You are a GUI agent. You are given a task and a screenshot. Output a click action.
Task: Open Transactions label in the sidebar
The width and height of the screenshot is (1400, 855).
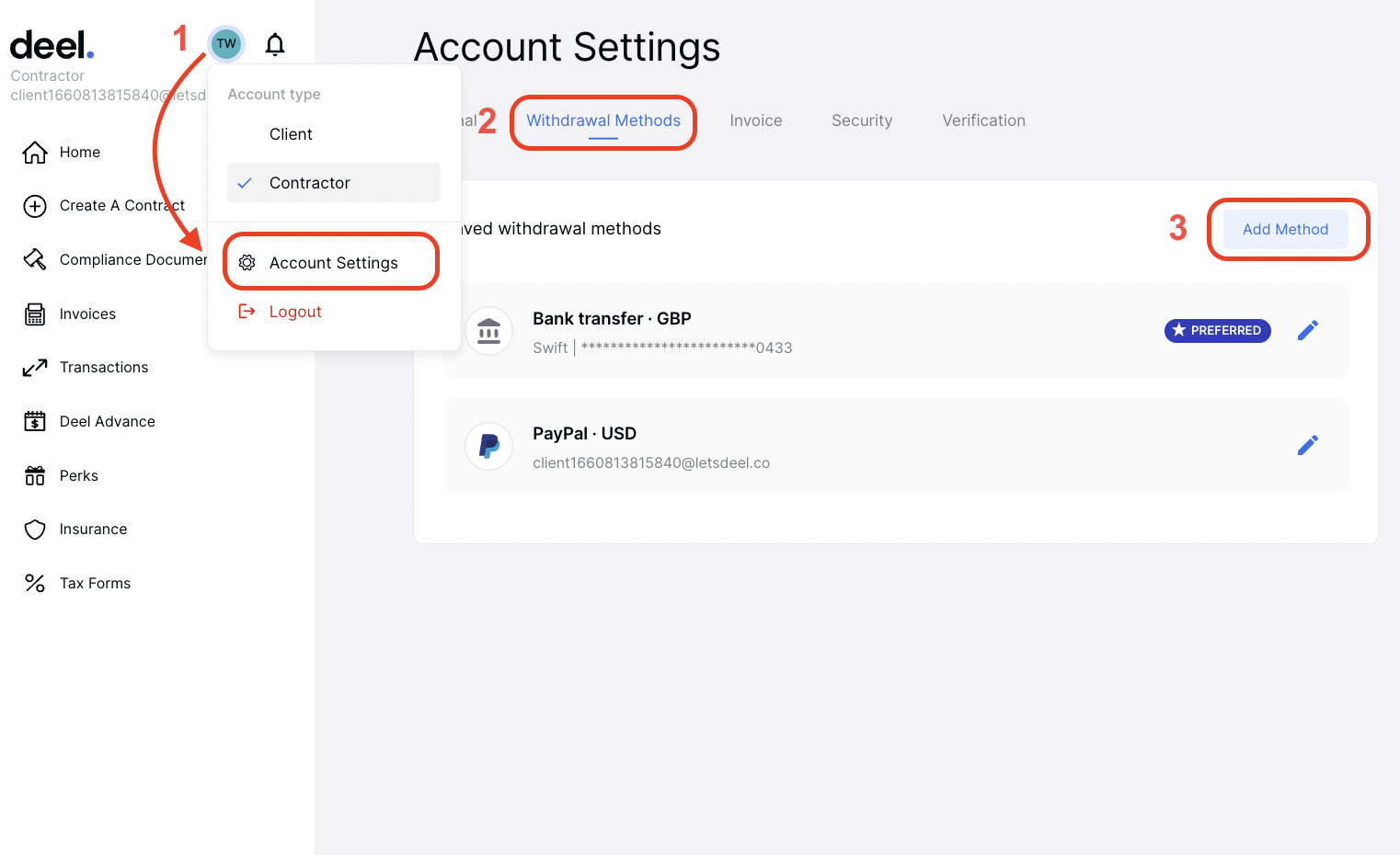tap(104, 368)
